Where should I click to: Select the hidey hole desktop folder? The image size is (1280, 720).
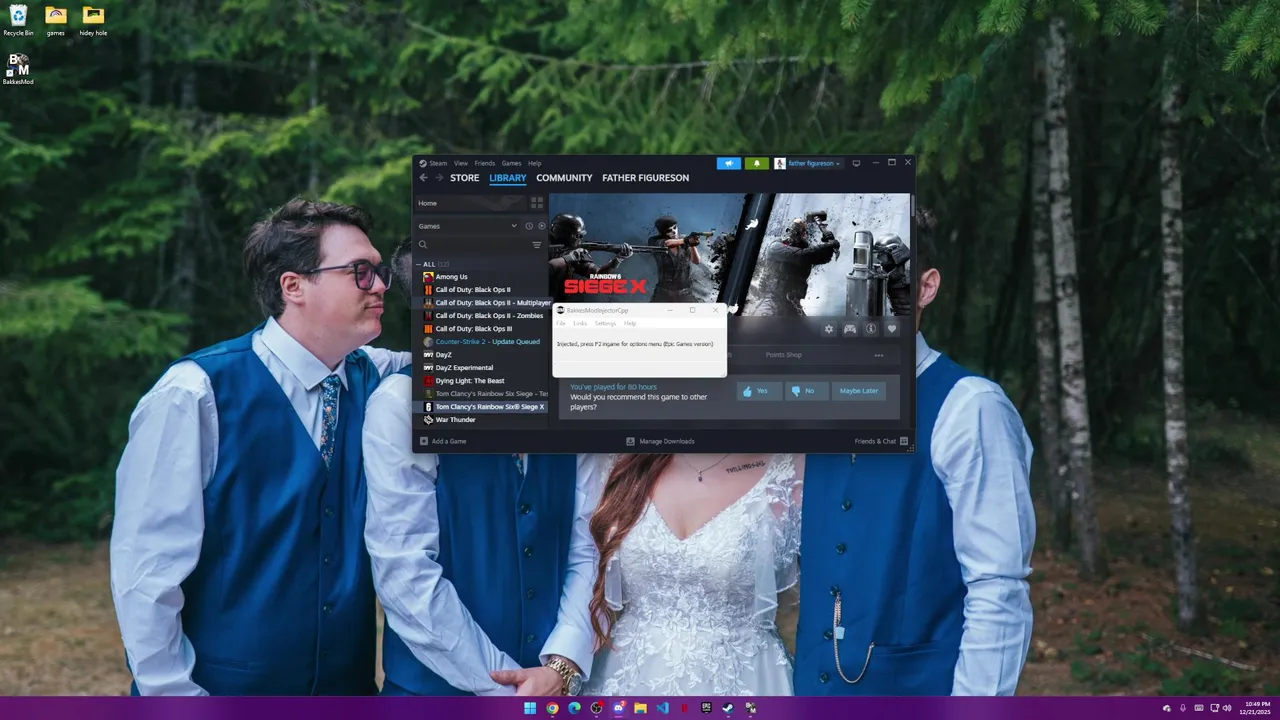[x=93, y=20]
